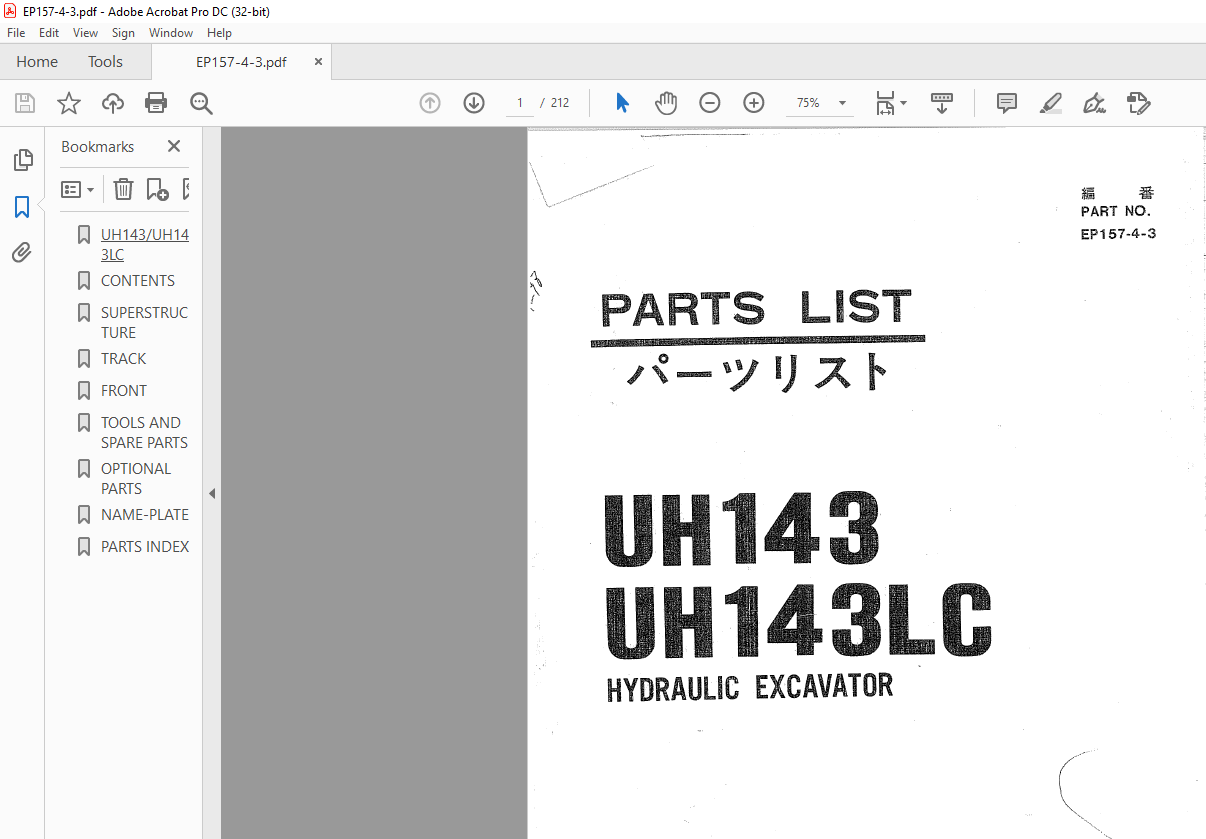This screenshot has width=1206, height=839.
Task: Open TOOLS AND SPARE PARTS bookmark
Action: click(145, 433)
